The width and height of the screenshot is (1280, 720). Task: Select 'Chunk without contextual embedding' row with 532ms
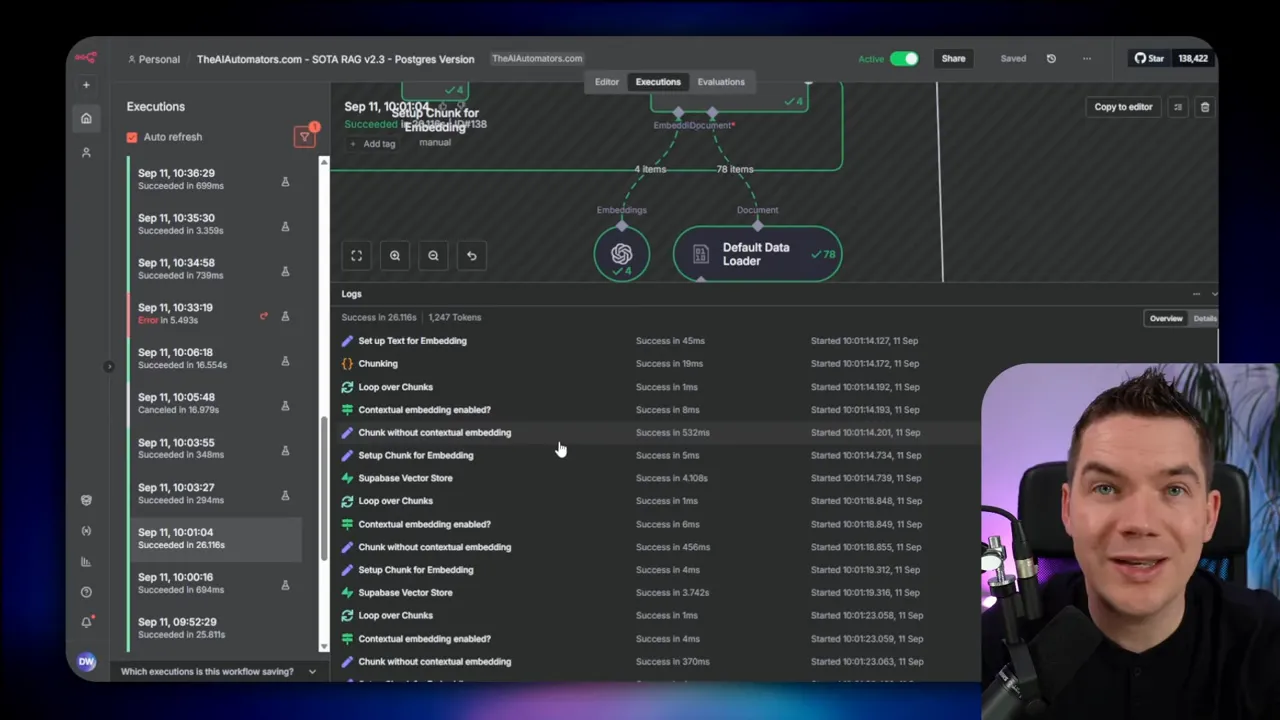click(x=657, y=433)
